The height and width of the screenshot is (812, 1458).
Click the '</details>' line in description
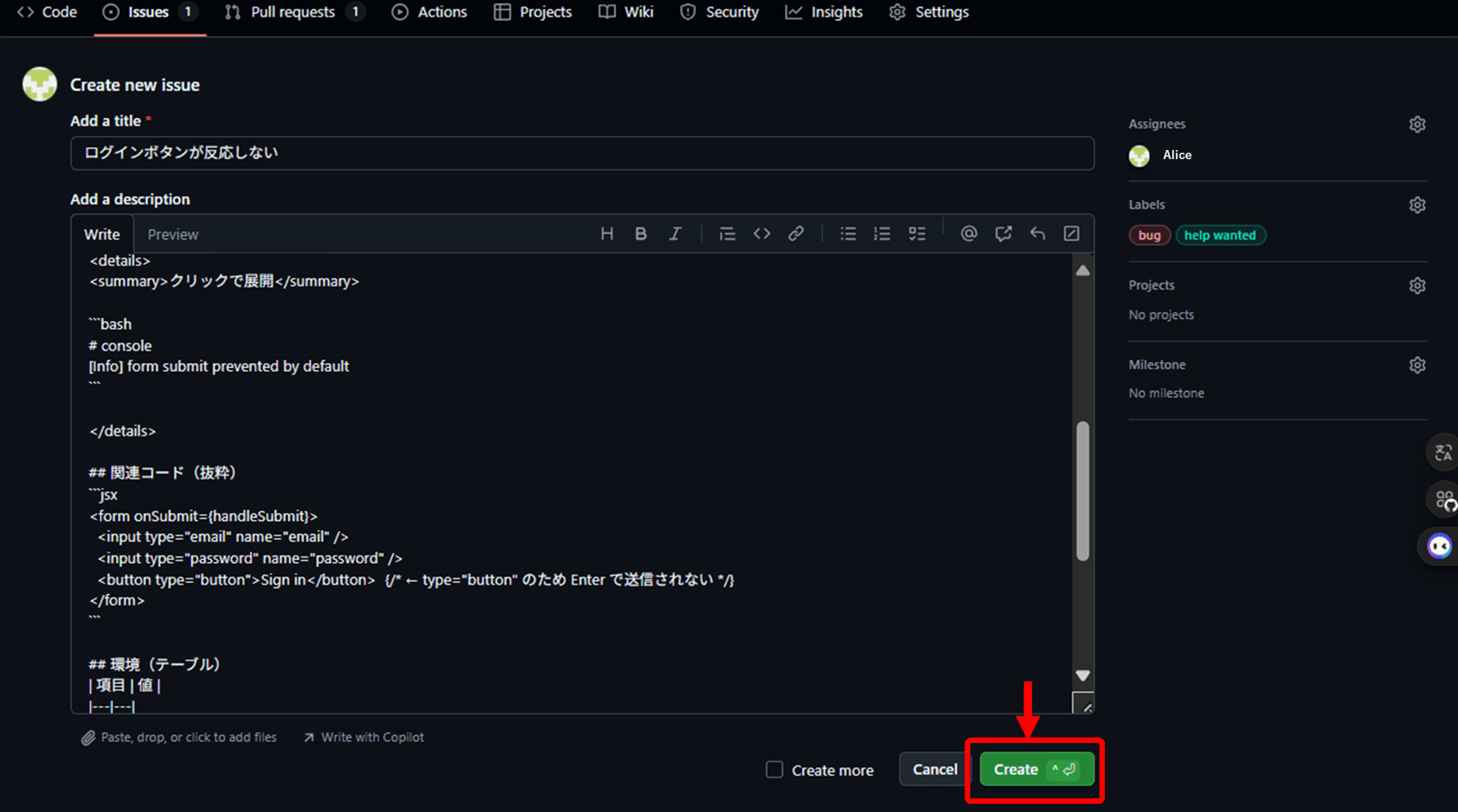pos(123,431)
